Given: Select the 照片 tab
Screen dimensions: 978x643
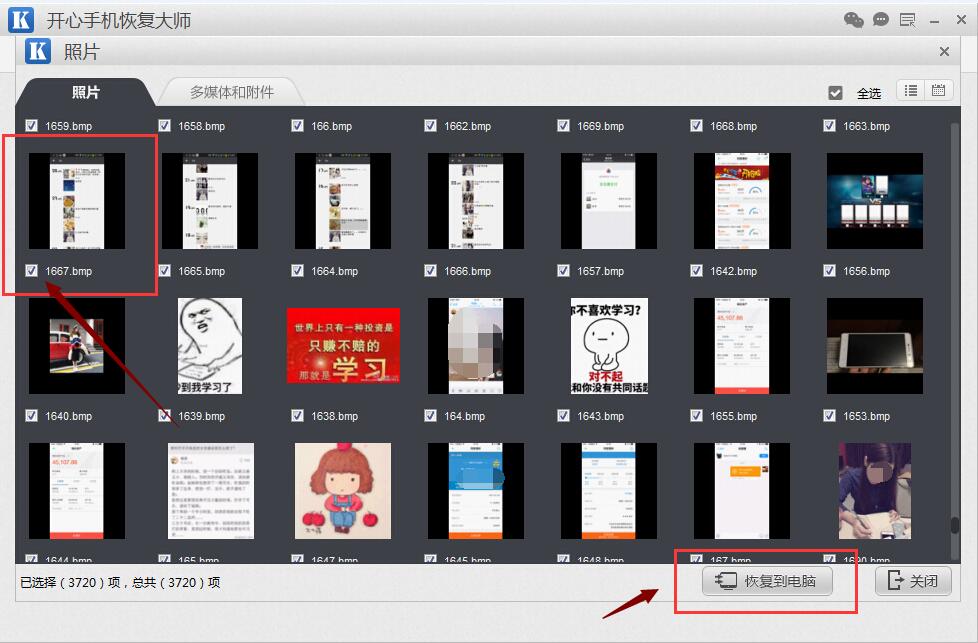Looking at the screenshot, I should pyautogui.click(x=85, y=92).
